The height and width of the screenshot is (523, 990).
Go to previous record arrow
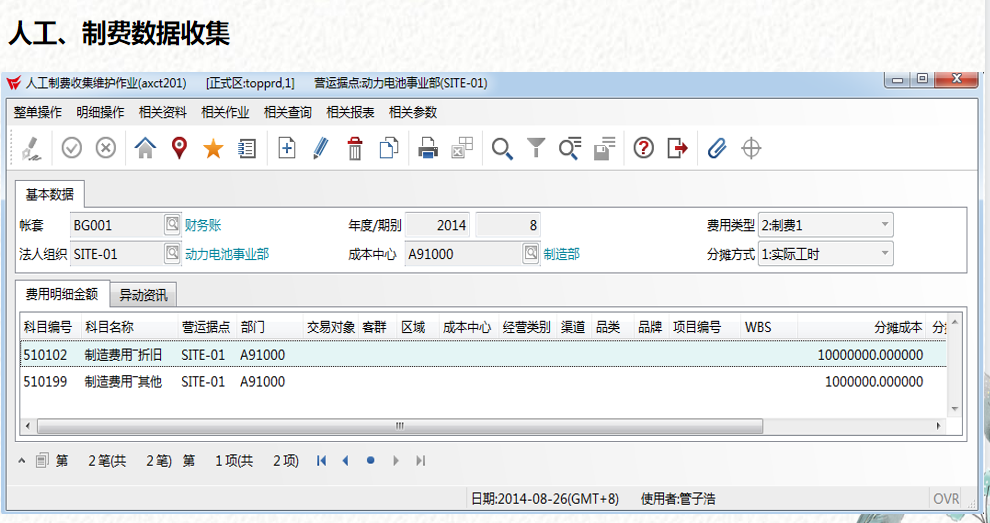(345, 460)
